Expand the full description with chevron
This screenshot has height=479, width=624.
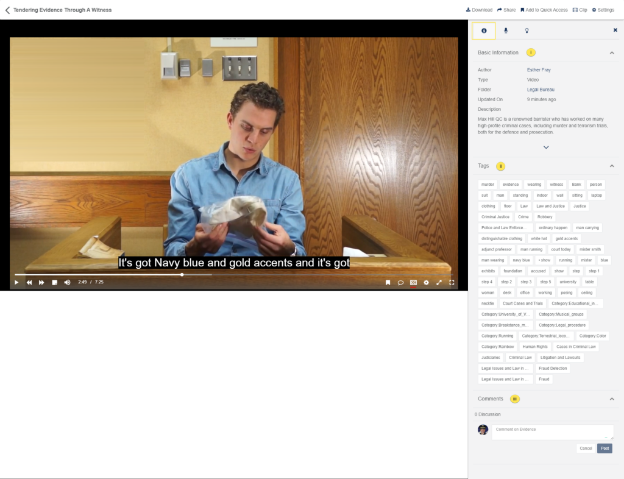pos(545,147)
